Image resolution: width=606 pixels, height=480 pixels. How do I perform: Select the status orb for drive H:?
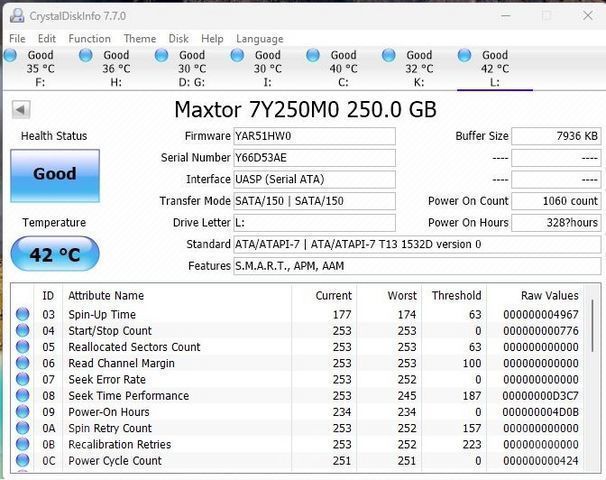[86, 56]
